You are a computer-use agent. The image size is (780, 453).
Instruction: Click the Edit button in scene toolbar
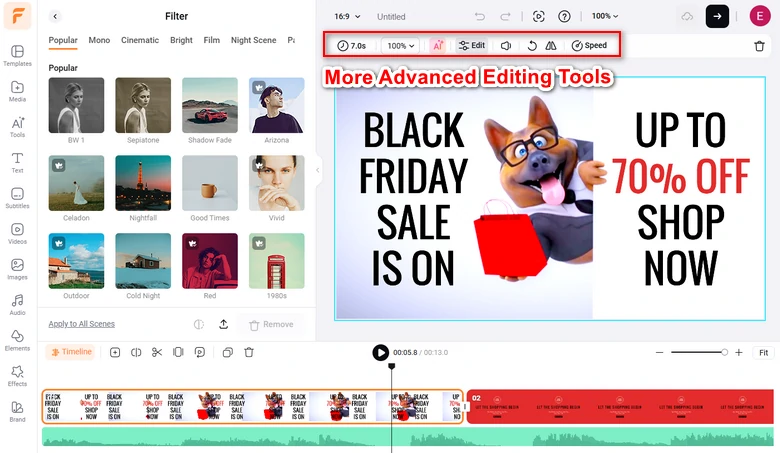point(472,45)
